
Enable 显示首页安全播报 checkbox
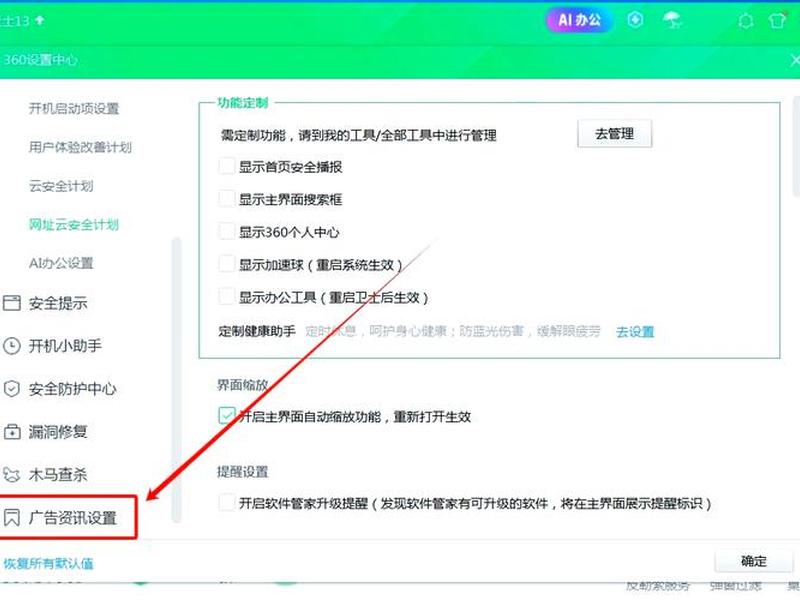227,166
